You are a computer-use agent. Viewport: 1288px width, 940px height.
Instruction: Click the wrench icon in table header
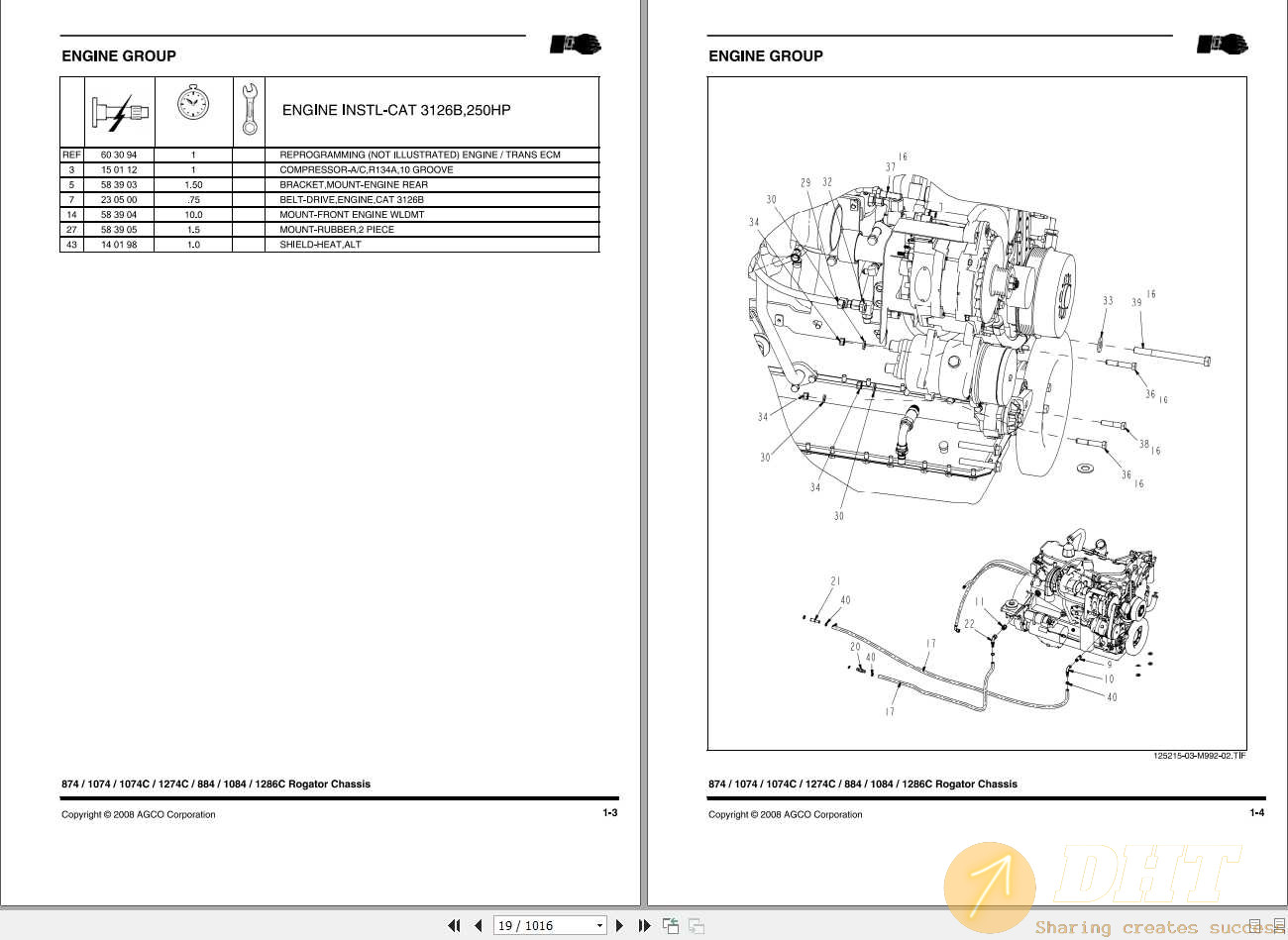(x=250, y=109)
